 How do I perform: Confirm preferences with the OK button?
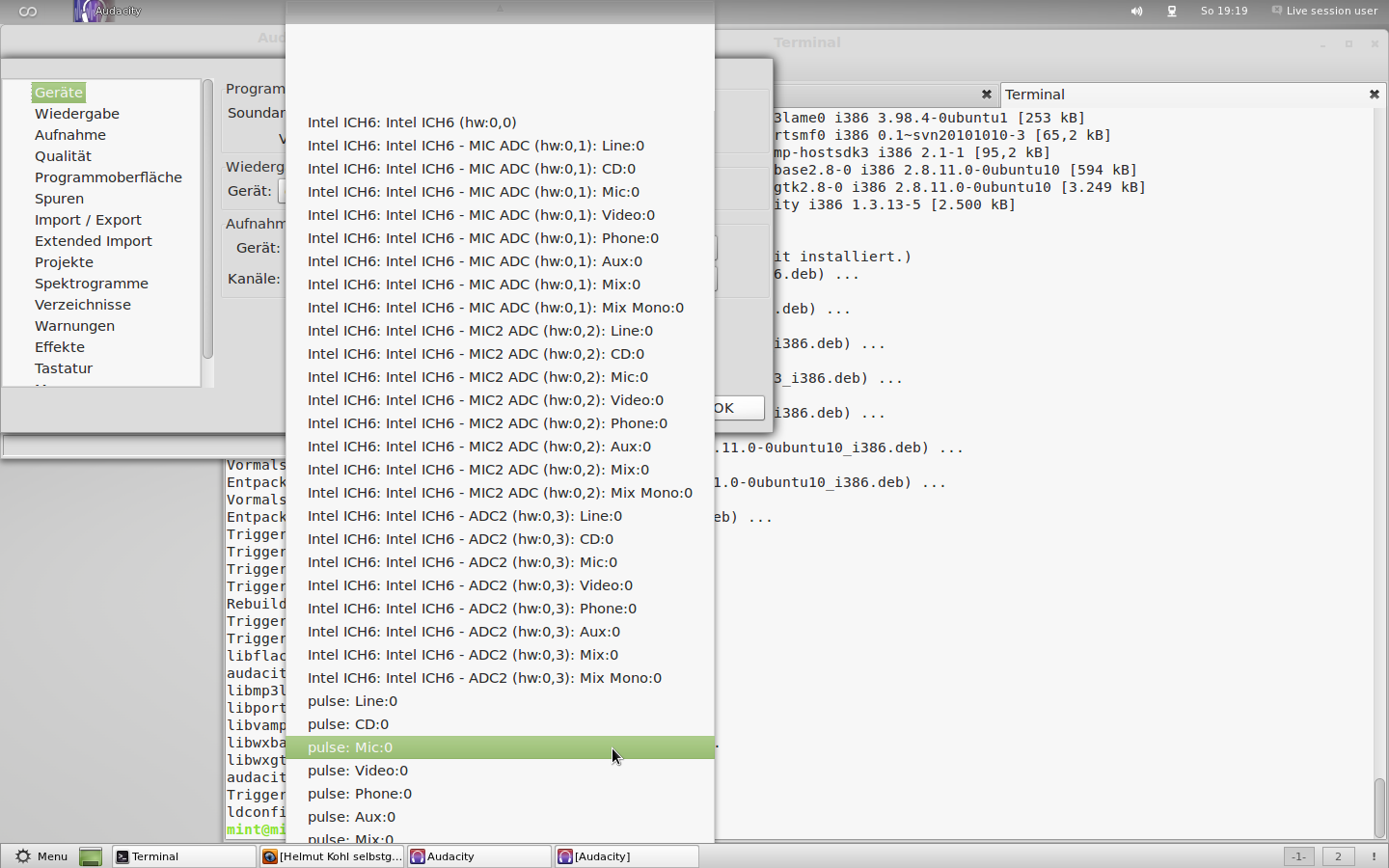tap(739, 408)
